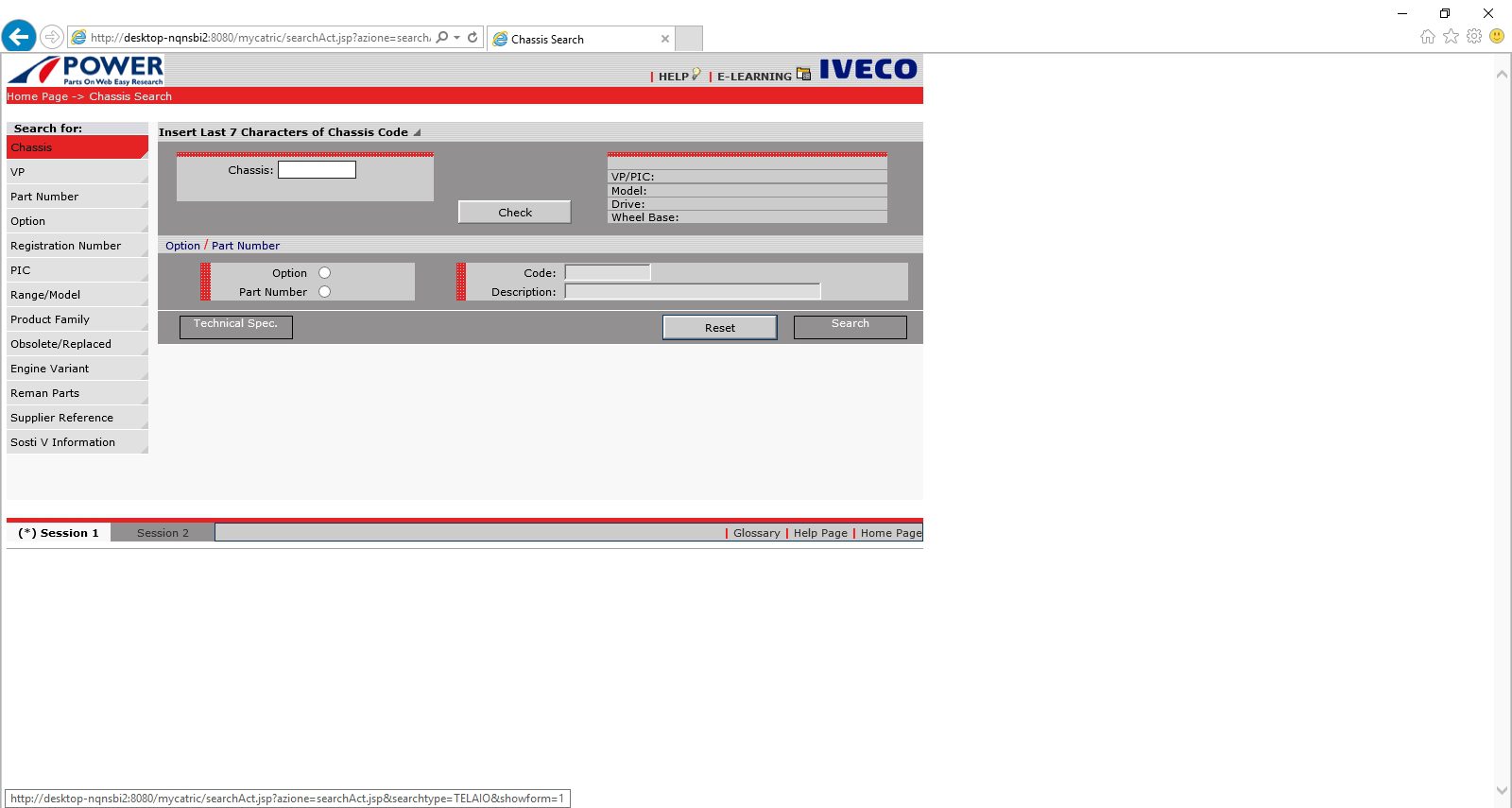Collapse the Insert Last 7 Characters section arrow
The image size is (1512, 808).
[417, 132]
